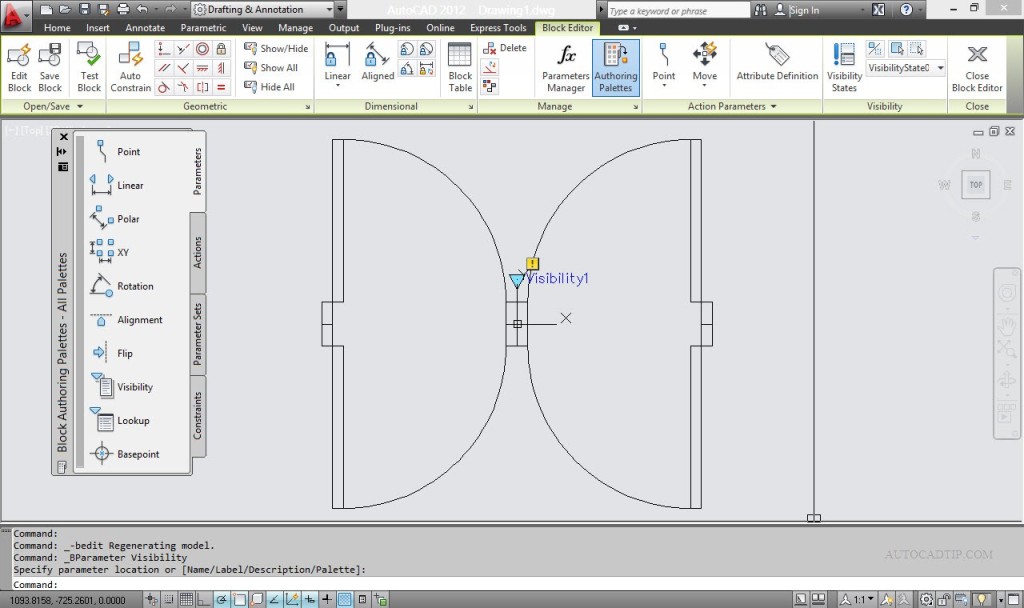1024x608 pixels.
Task: Switch to the Actions palette tab
Action: [198, 253]
